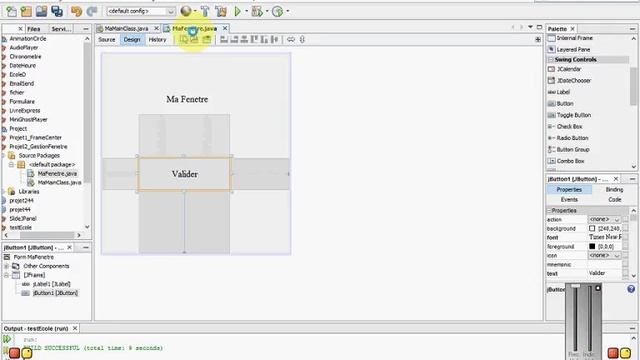Center components horizontally
The image size is (640, 360).
click(x=244, y=40)
